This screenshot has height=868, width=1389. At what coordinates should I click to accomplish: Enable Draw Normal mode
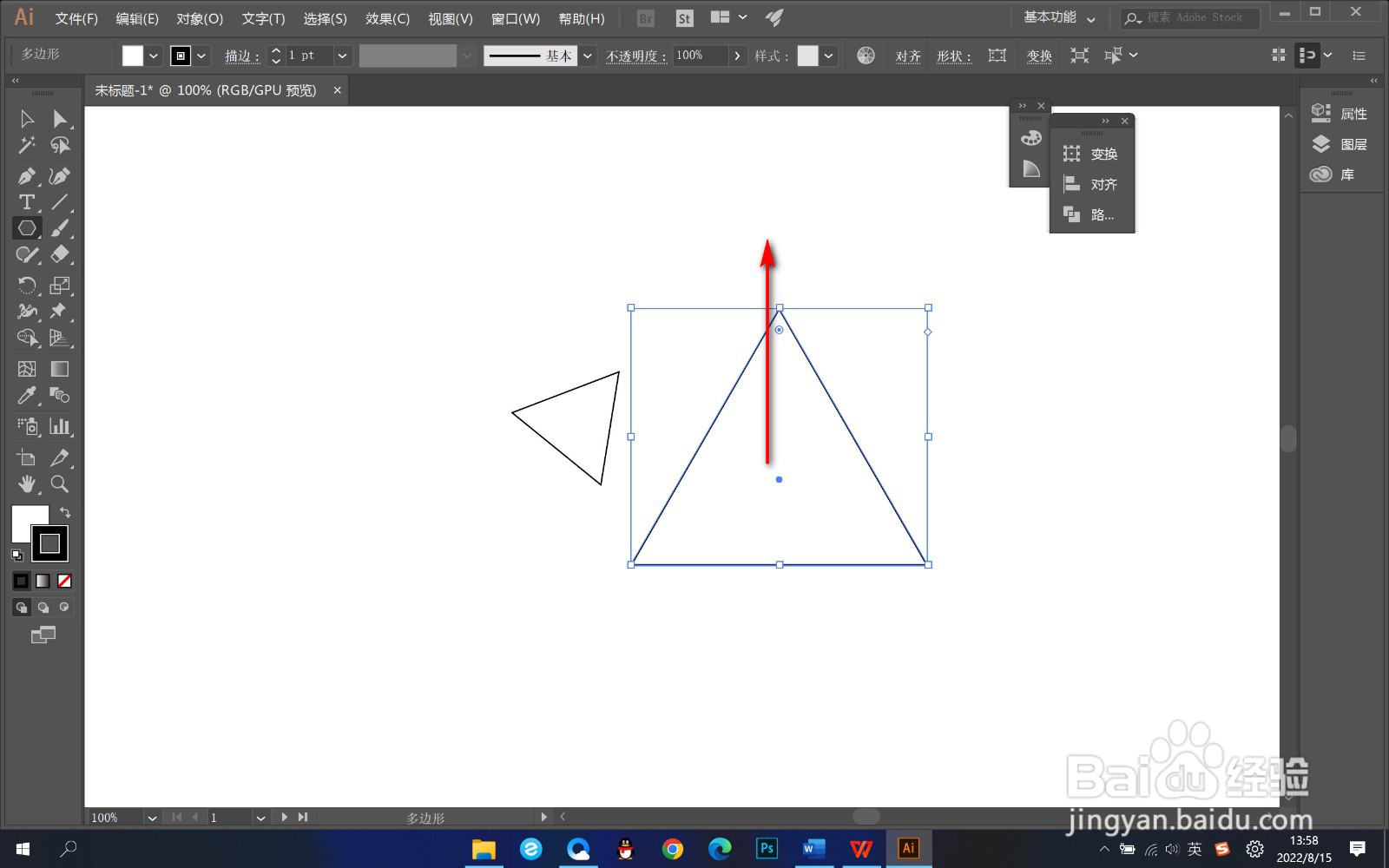coord(22,608)
